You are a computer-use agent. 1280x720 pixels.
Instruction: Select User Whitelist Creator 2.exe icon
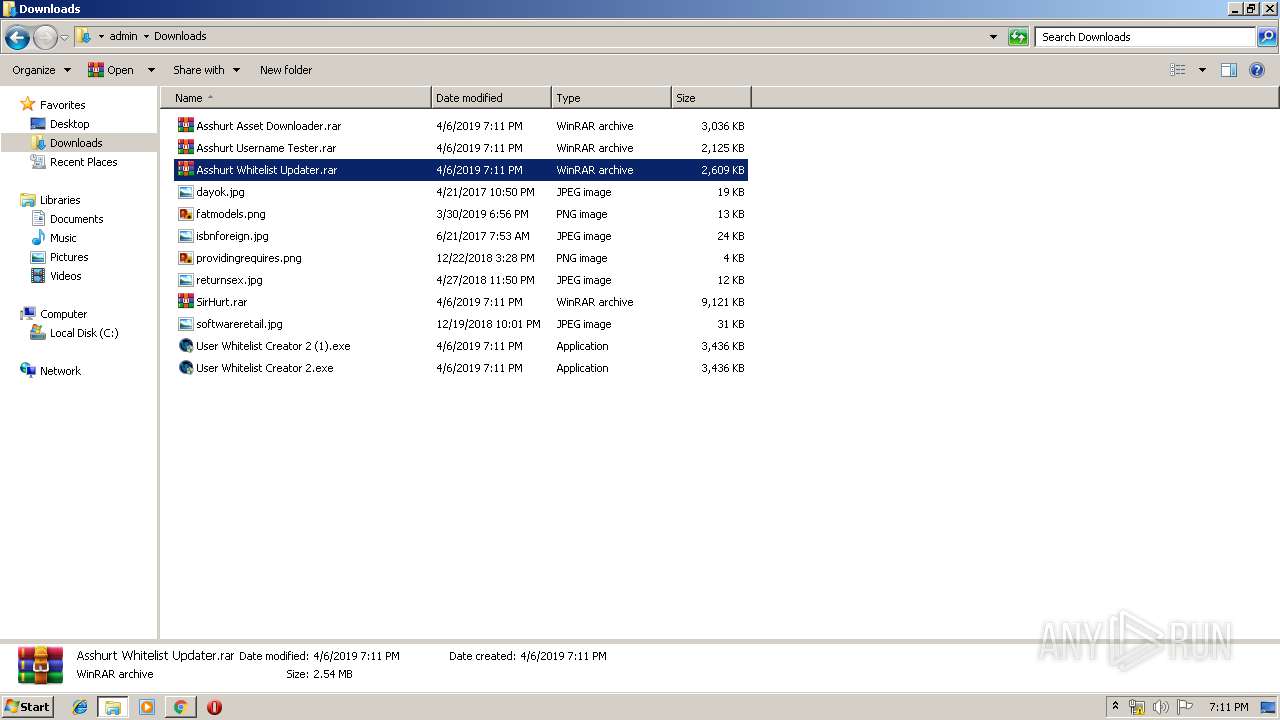[x=185, y=368]
